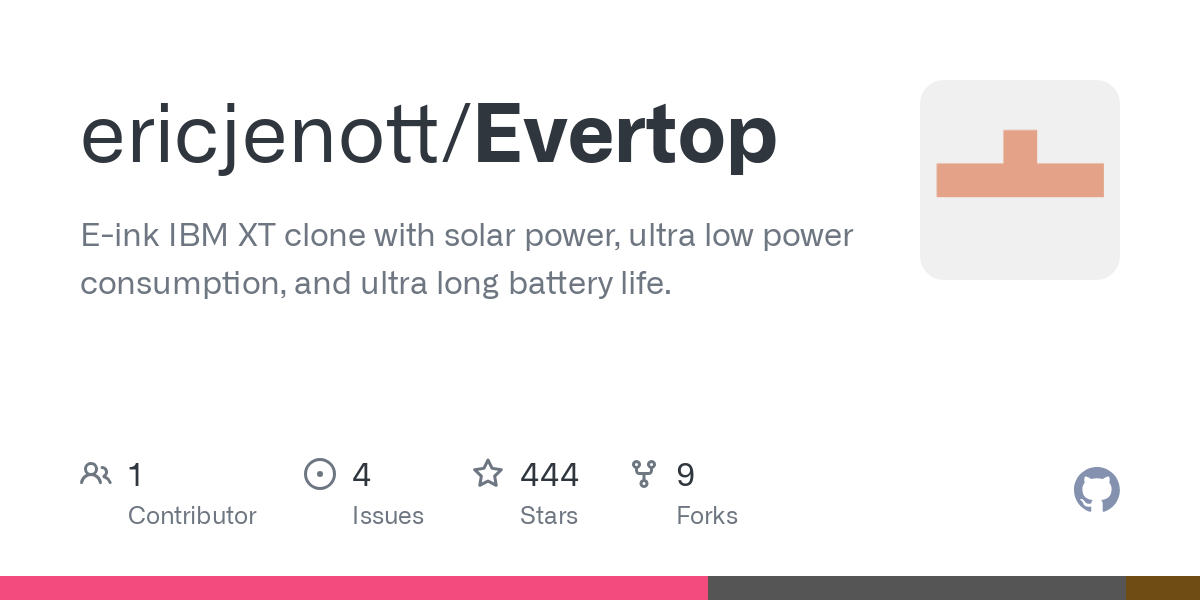Click the forks count 9

click(x=685, y=475)
